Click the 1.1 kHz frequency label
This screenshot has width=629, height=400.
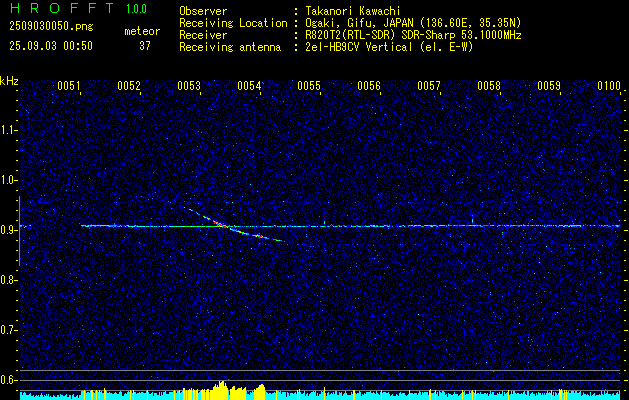tap(8, 130)
